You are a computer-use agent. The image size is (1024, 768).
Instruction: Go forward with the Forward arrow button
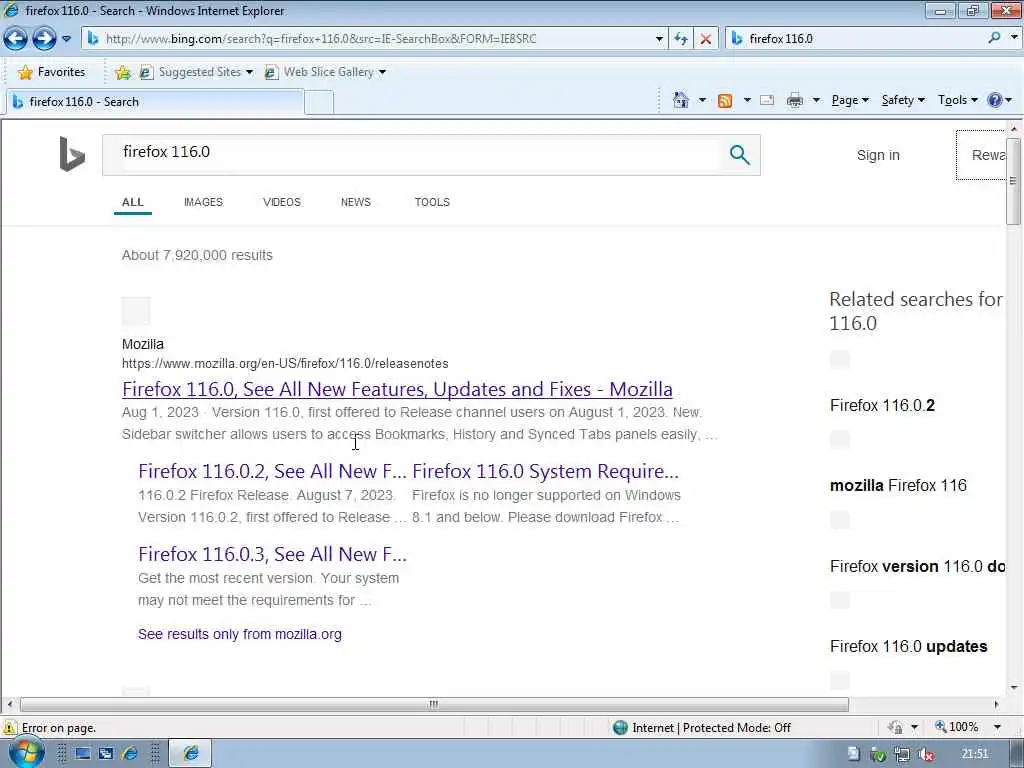click(x=44, y=39)
